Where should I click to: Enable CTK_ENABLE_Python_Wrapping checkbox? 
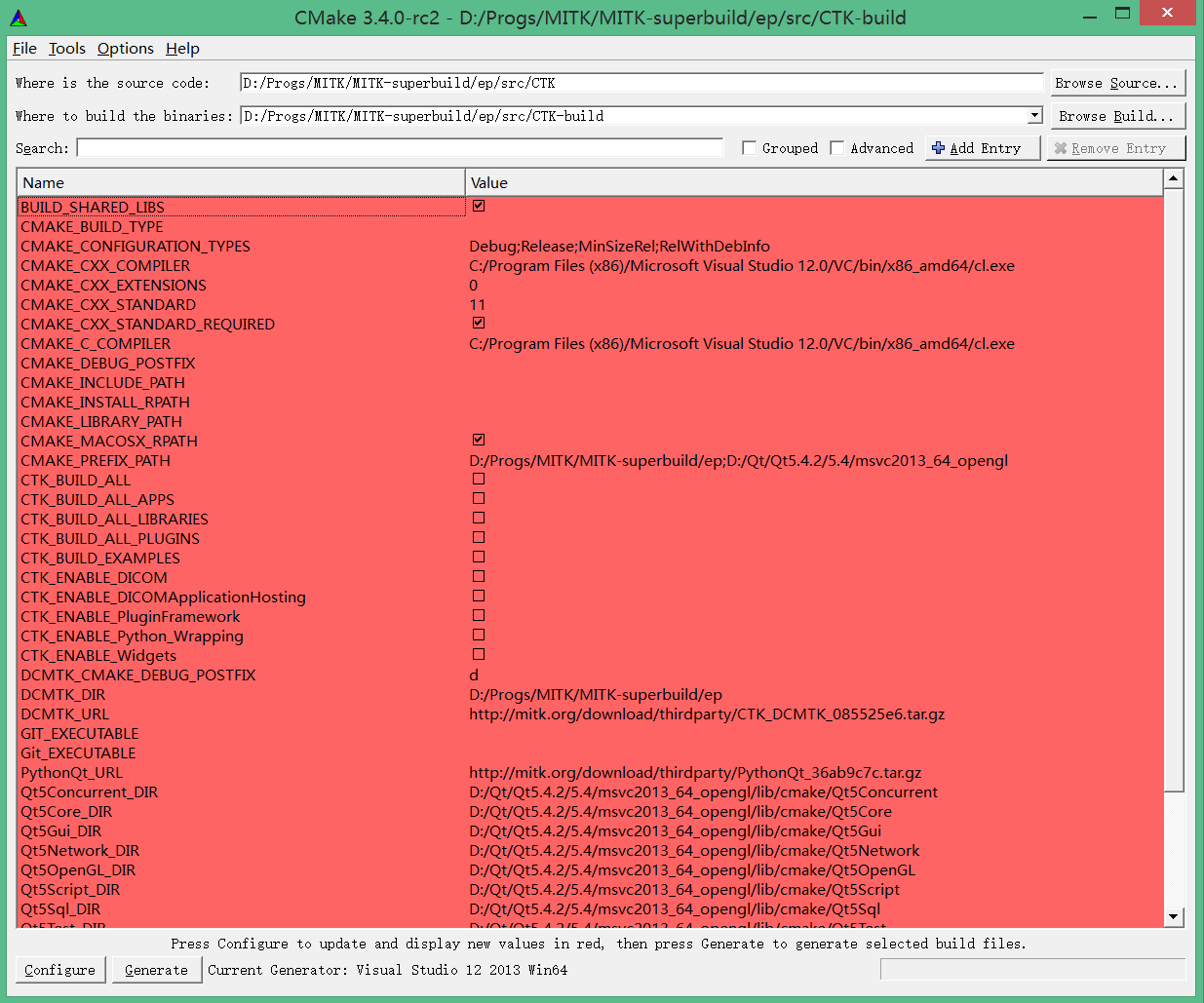point(479,635)
